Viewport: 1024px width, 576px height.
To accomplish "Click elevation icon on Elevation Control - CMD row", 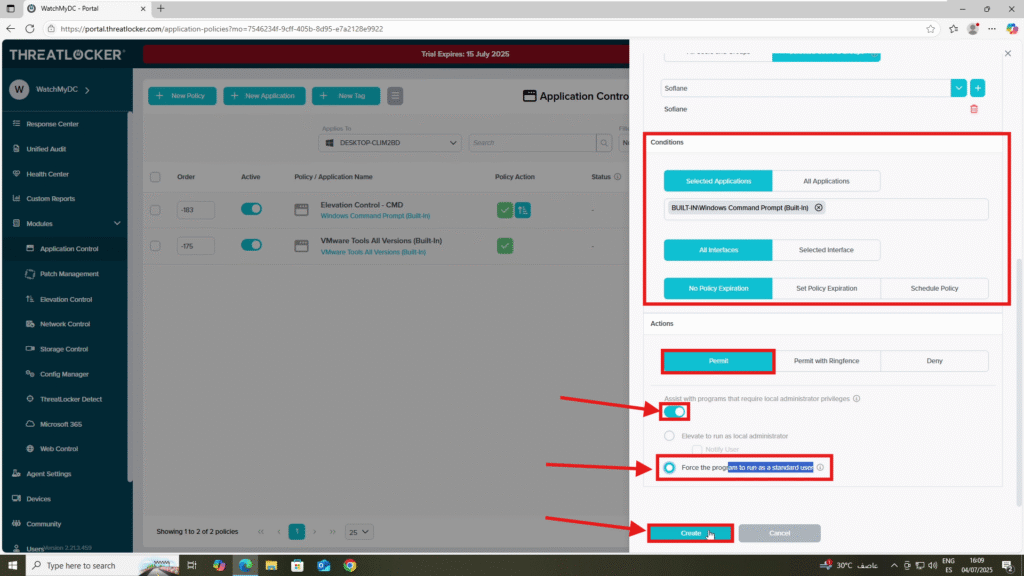I will [522, 210].
